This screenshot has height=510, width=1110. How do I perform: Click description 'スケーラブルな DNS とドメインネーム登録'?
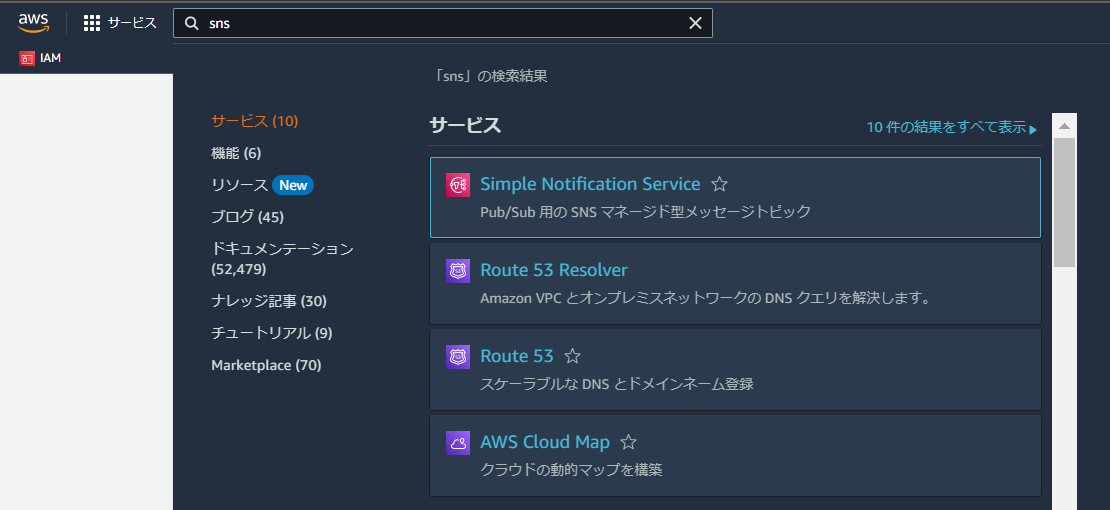pos(617,385)
